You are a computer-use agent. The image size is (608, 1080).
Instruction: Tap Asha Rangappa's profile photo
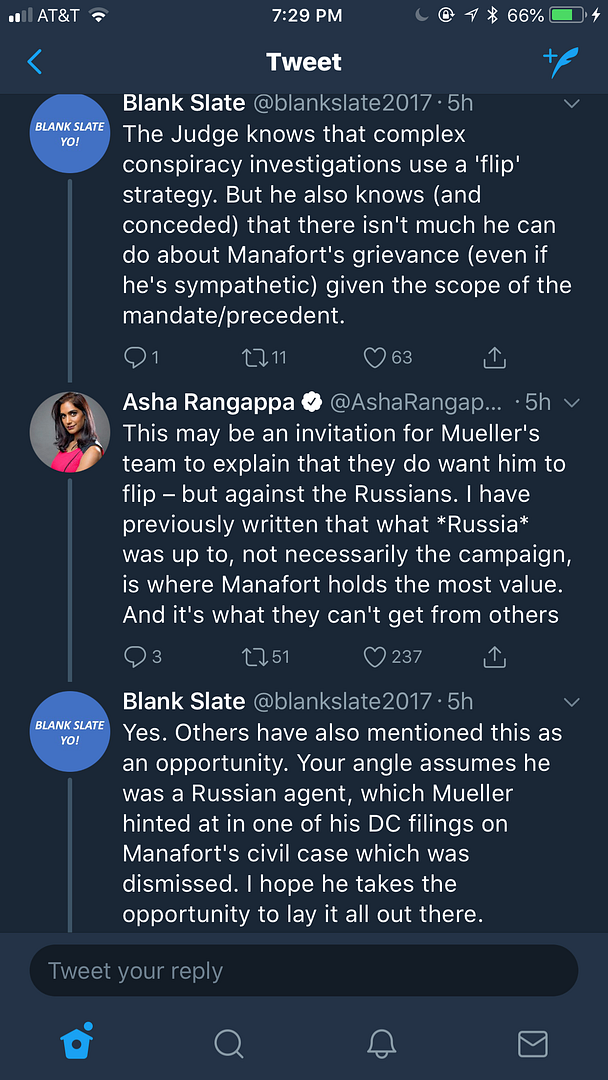pos(70,431)
